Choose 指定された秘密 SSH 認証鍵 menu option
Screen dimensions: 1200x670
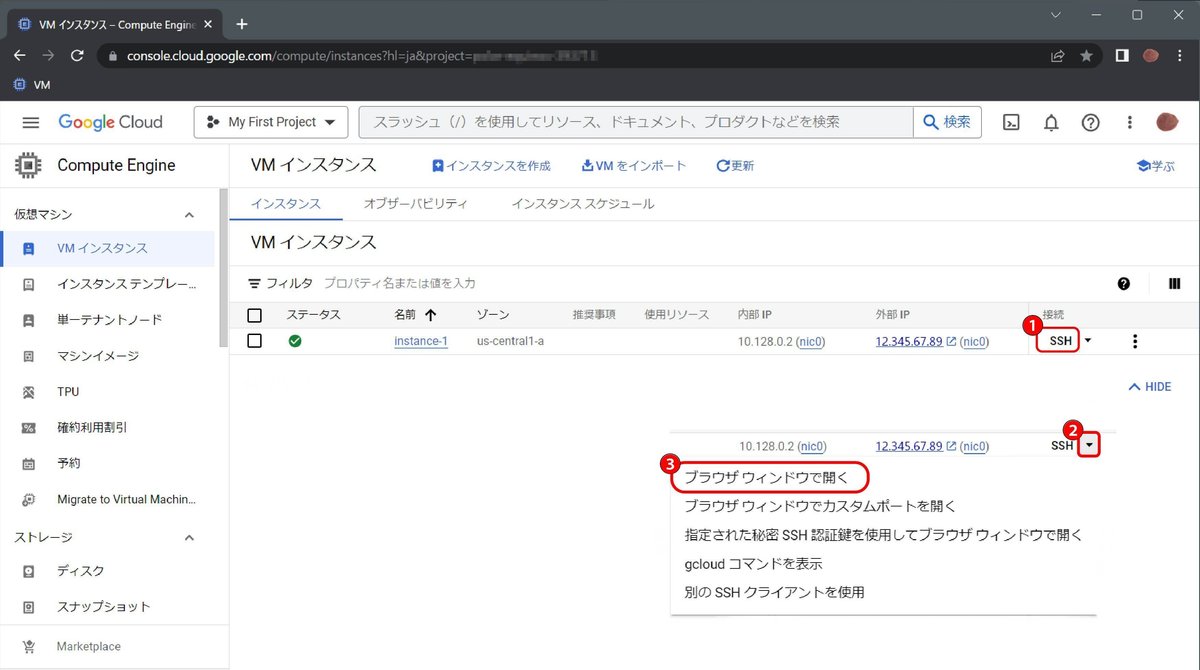click(x=883, y=535)
